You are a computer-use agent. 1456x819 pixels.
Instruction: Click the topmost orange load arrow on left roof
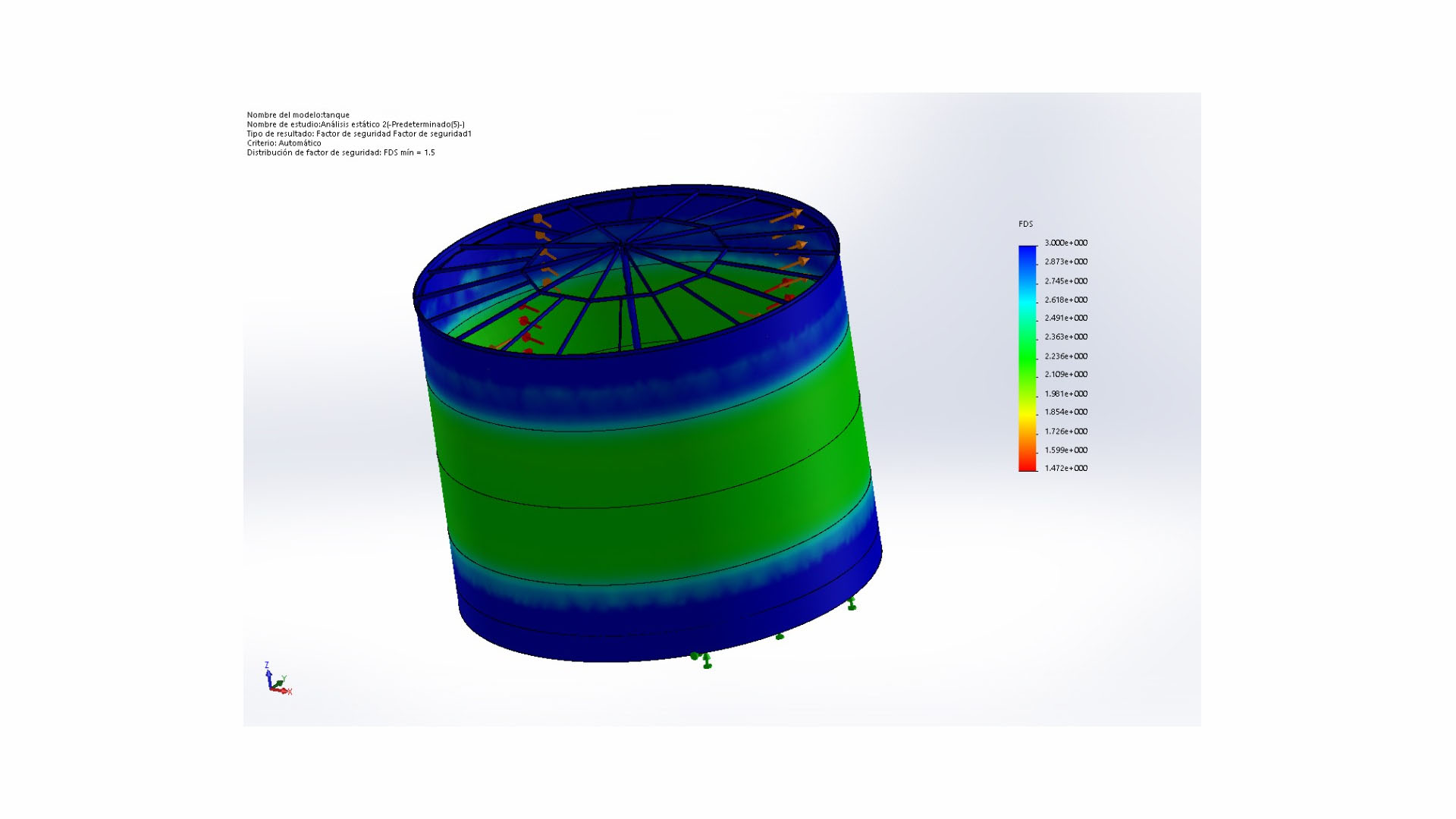pyautogui.click(x=540, y=221)
